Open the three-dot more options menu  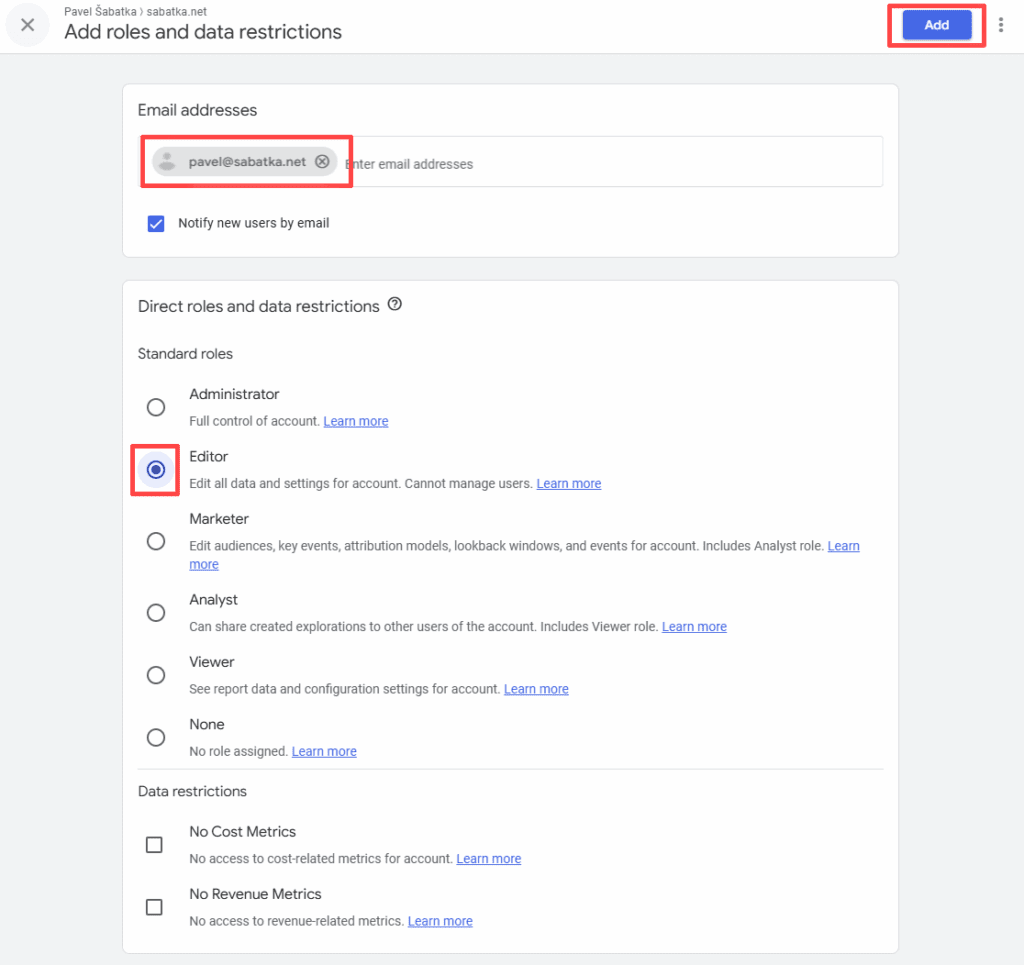[1000, 25]
